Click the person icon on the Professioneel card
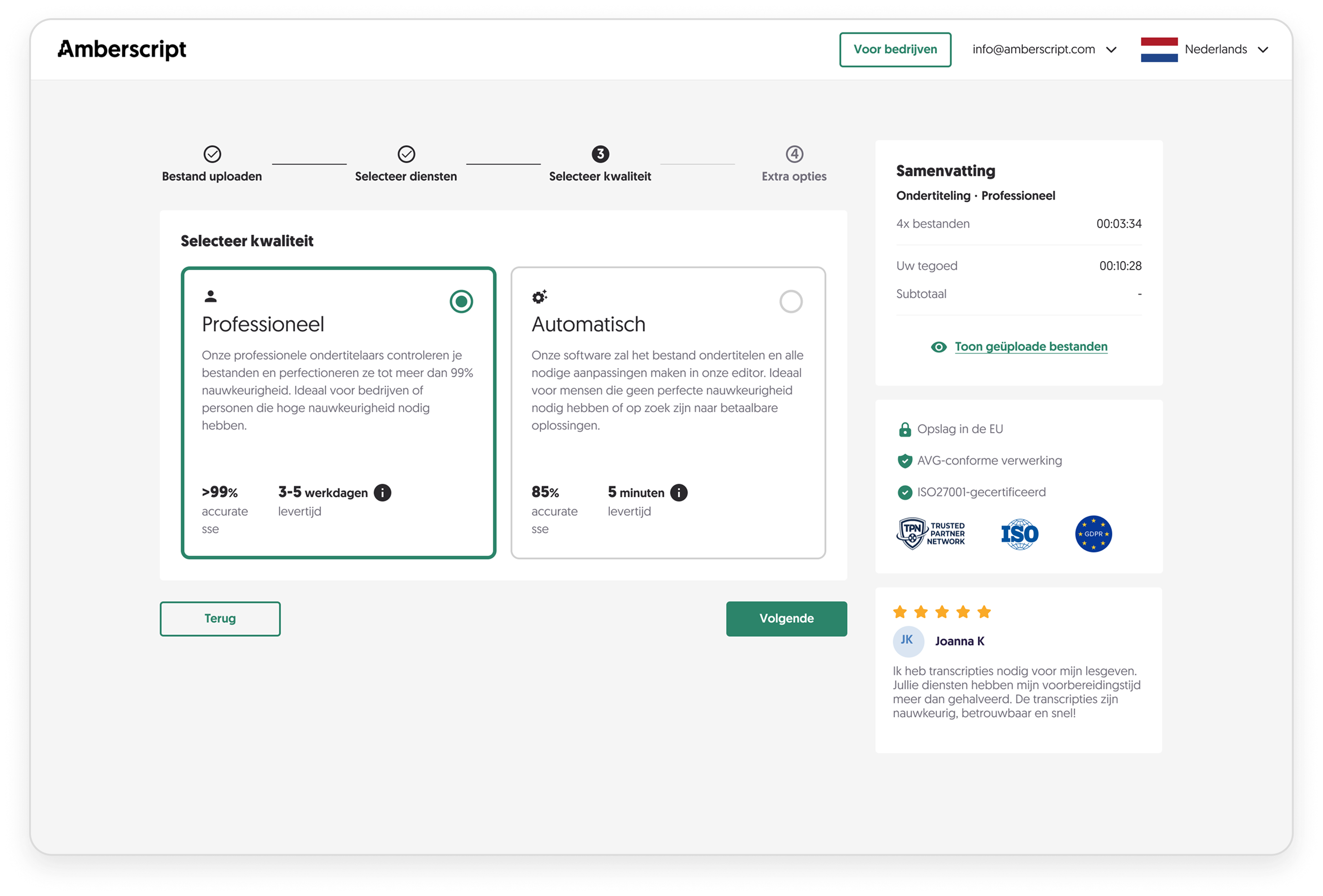Image resolution: width=1323 pixels, height=896 pixels. [211, 297]
